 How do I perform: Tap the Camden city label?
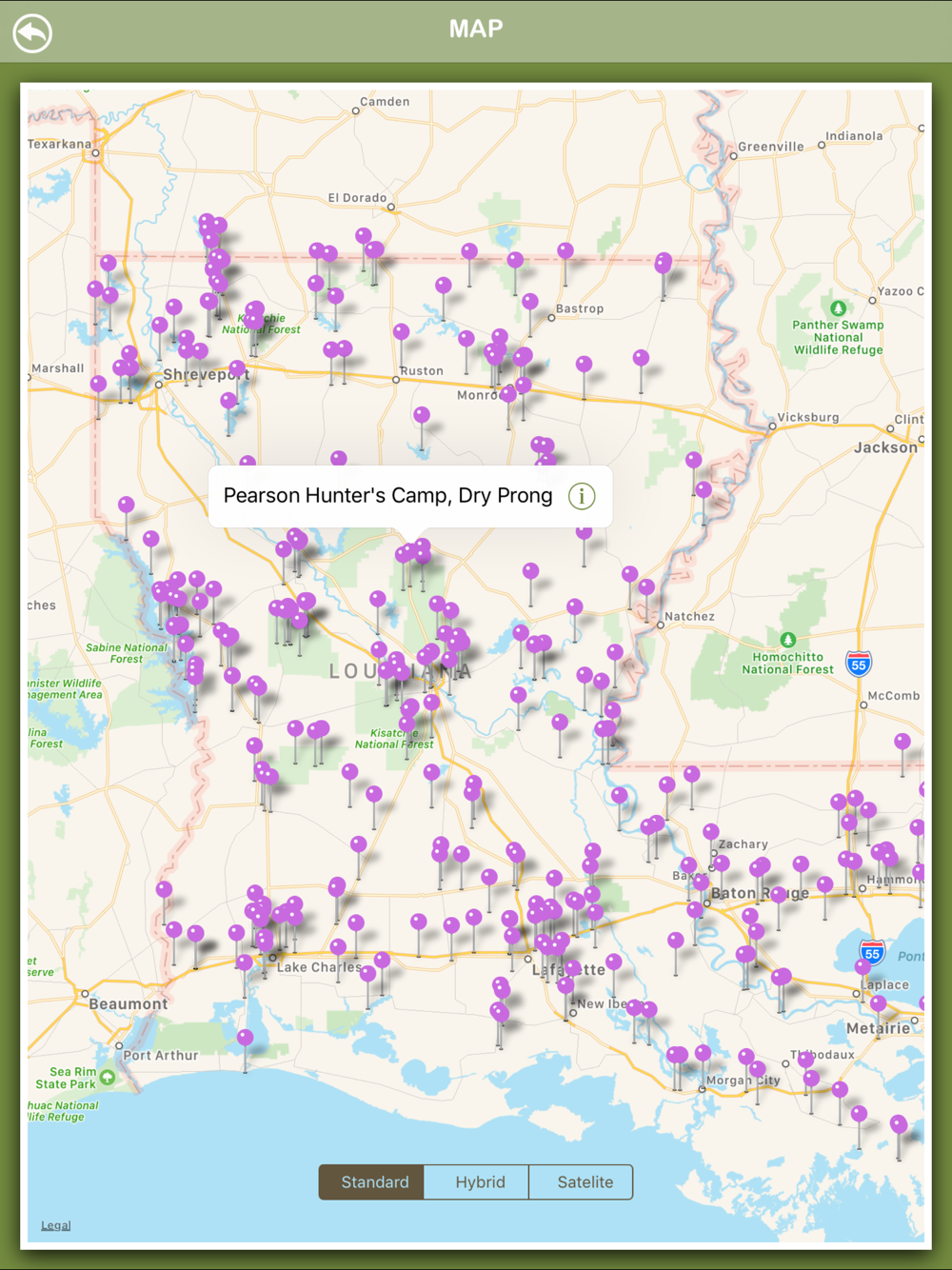[385, 102]
